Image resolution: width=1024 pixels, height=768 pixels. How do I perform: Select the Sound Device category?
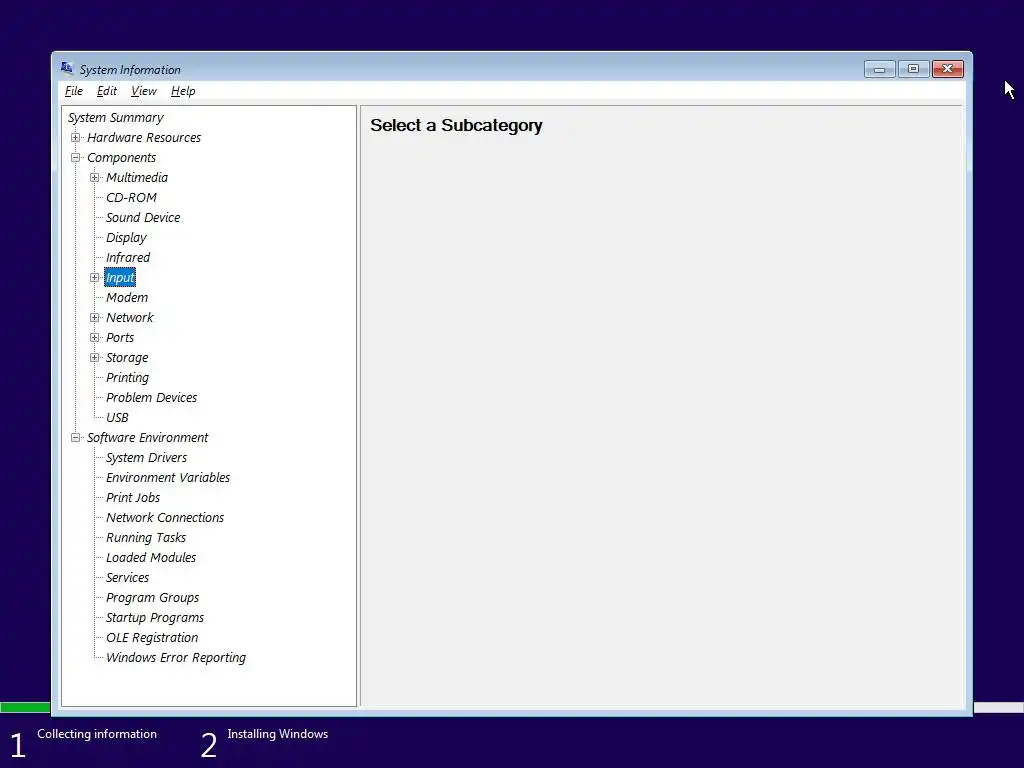point(143,217)
